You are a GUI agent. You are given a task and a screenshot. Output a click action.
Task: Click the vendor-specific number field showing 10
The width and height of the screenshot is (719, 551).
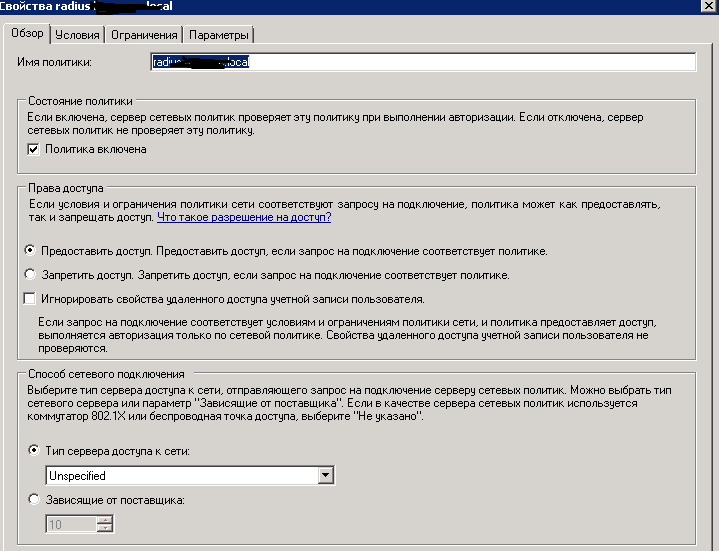click(72, 524)
